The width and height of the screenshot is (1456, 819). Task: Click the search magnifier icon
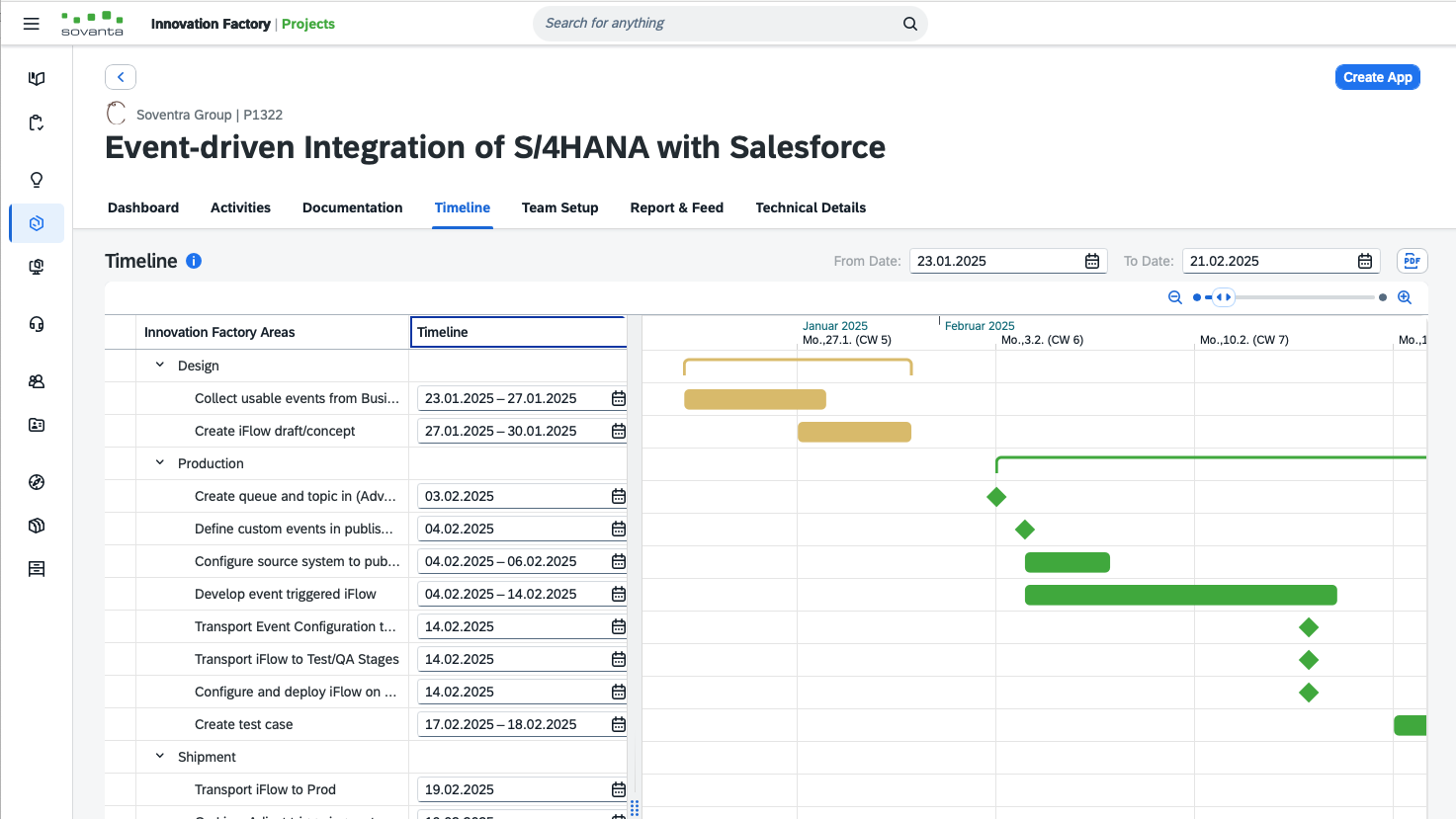click(x=909, y=24)
